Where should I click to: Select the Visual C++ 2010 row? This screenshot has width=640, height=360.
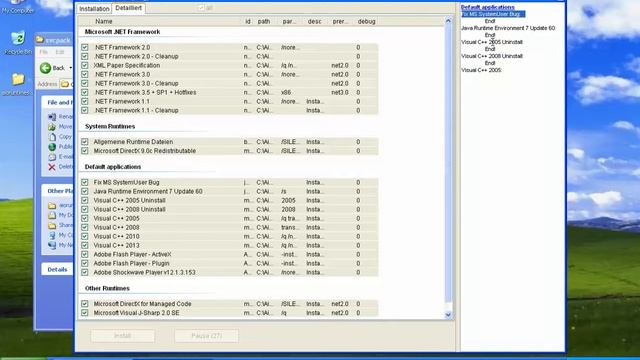[x=229, y=236]
